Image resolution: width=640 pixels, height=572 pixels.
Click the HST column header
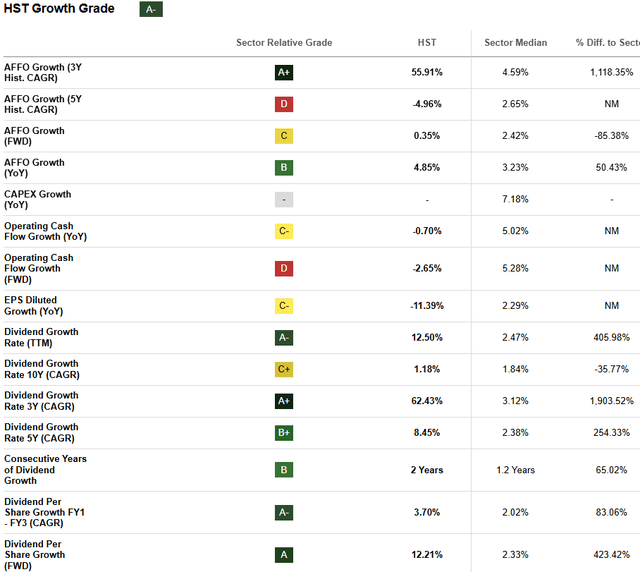pos(427,42)
